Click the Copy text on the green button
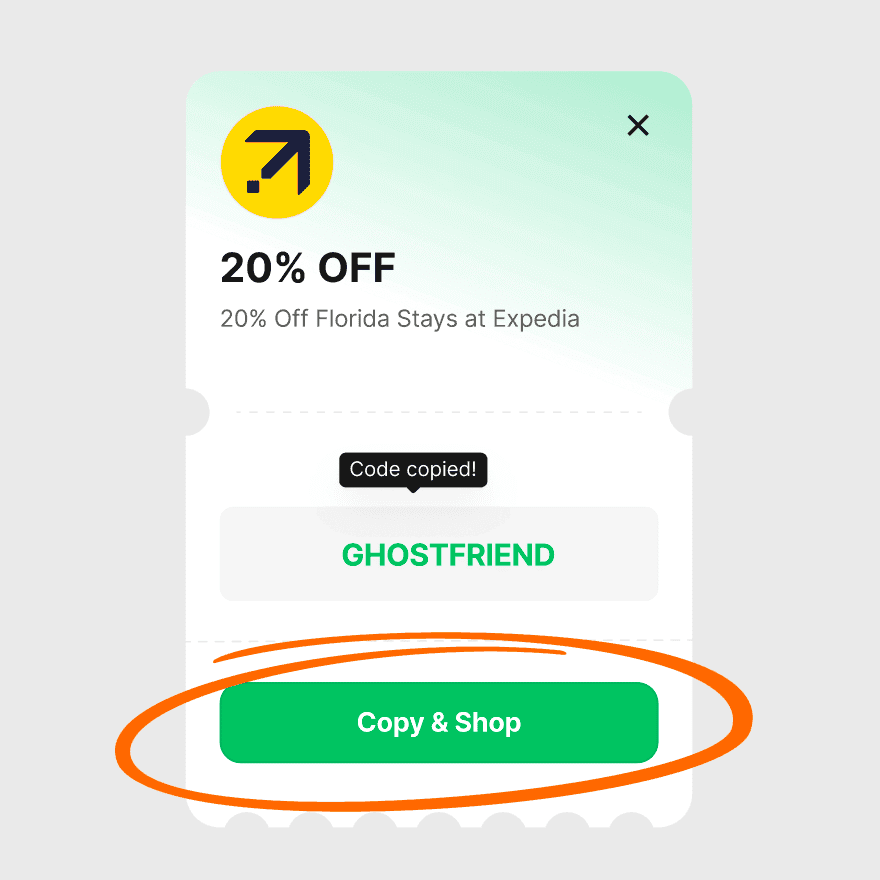Viewport: 880px width, 880px height. coord(390,723)
